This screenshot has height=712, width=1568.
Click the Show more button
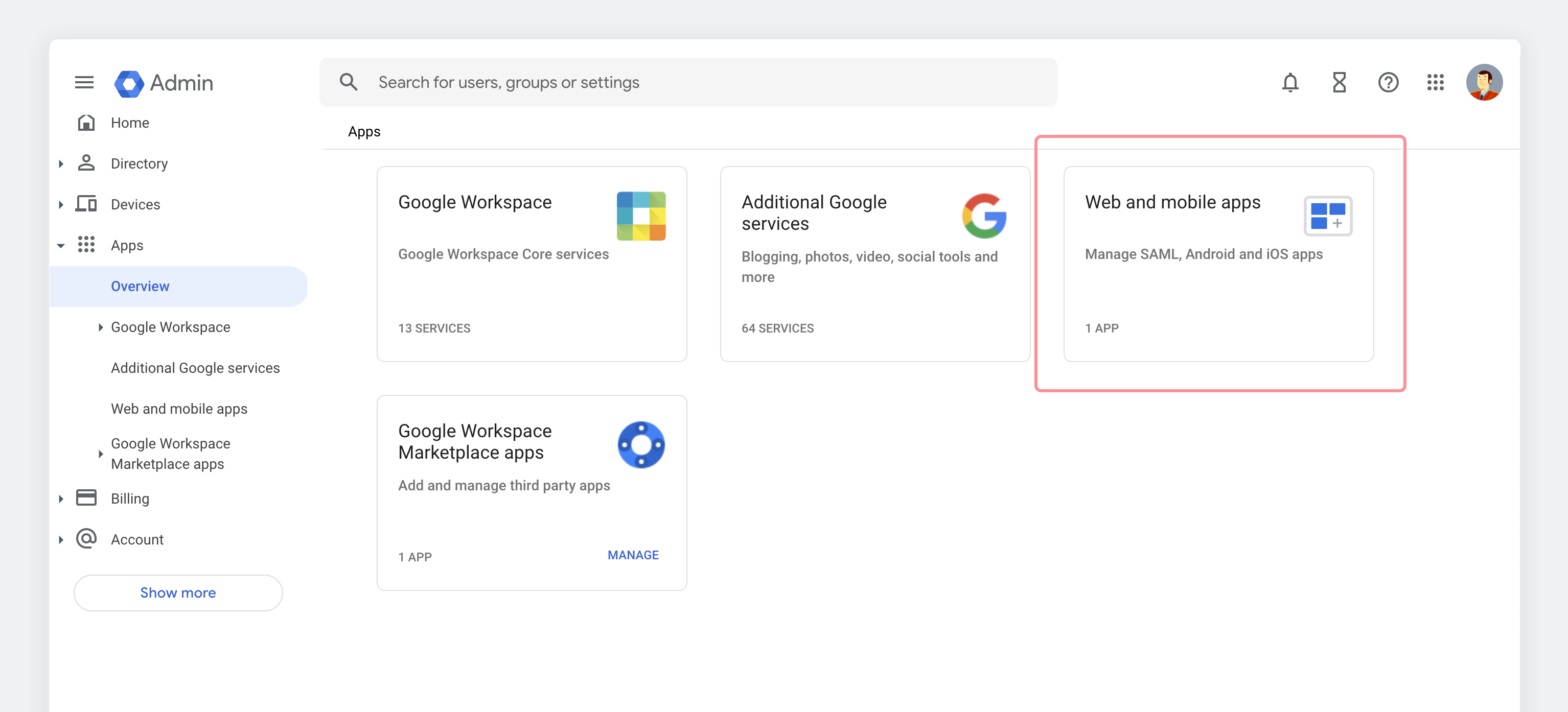[178, 592]
